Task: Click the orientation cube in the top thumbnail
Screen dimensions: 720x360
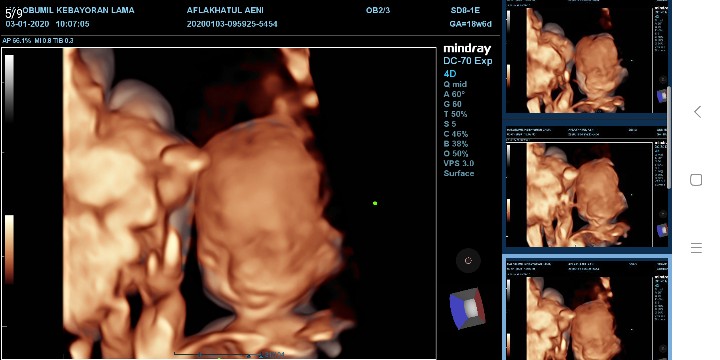Action: [x=662, y=96]
